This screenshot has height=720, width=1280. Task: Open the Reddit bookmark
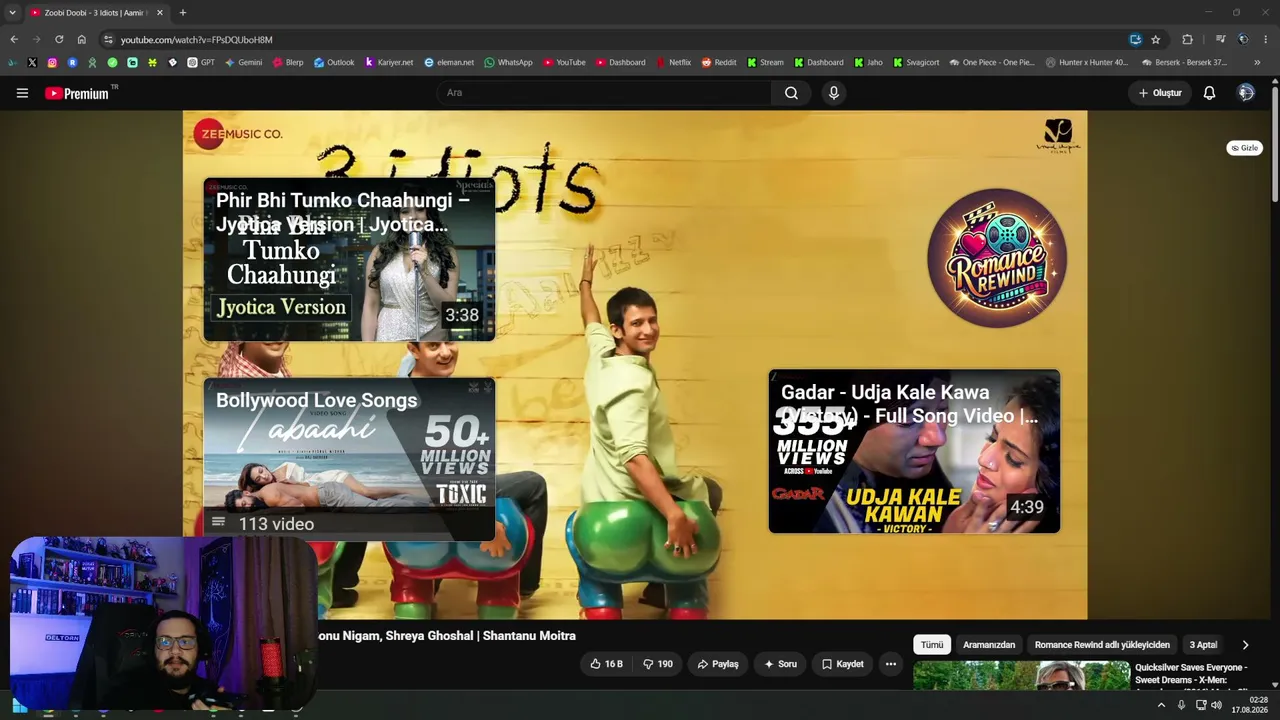pos(719,62)
